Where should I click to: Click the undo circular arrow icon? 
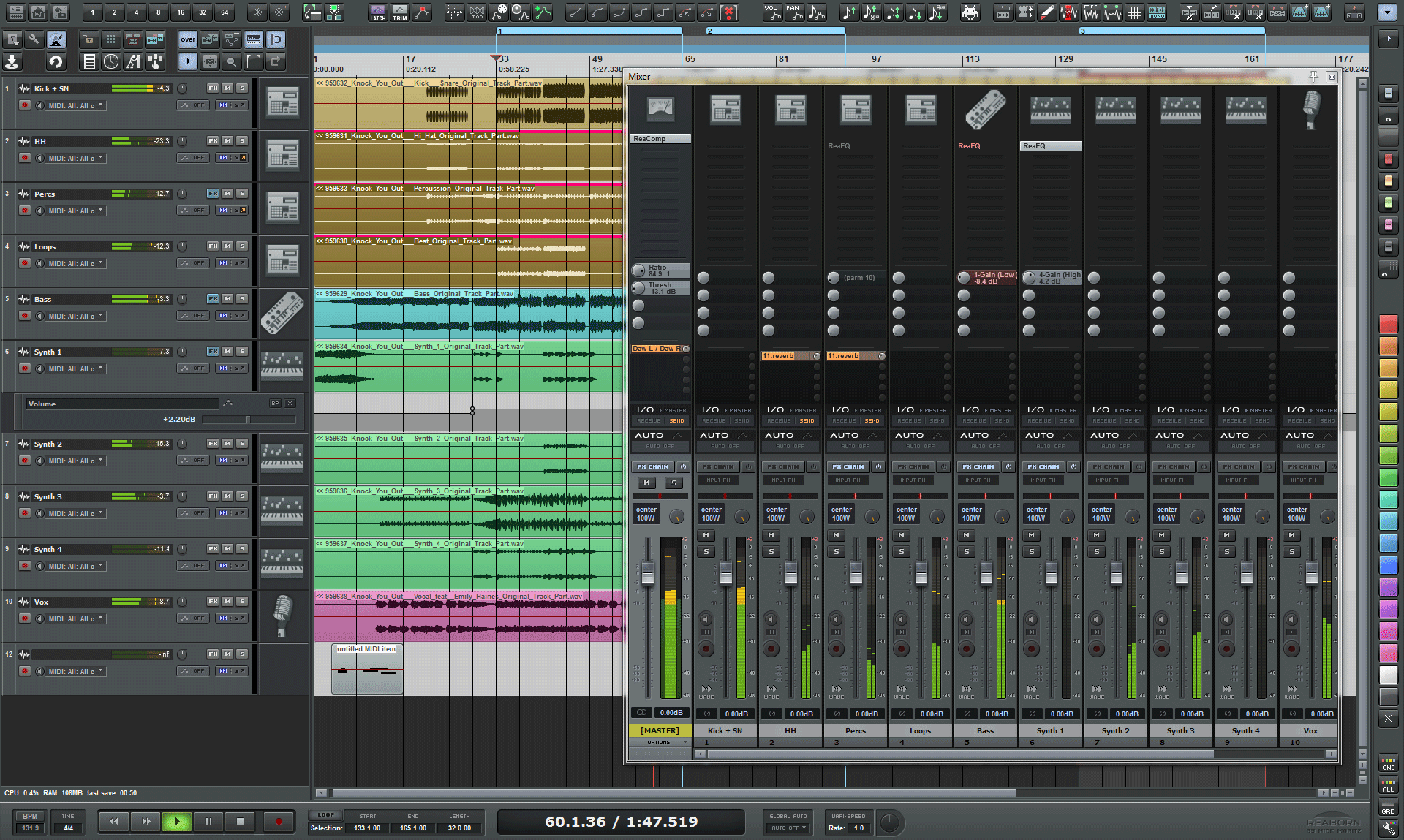56,61
